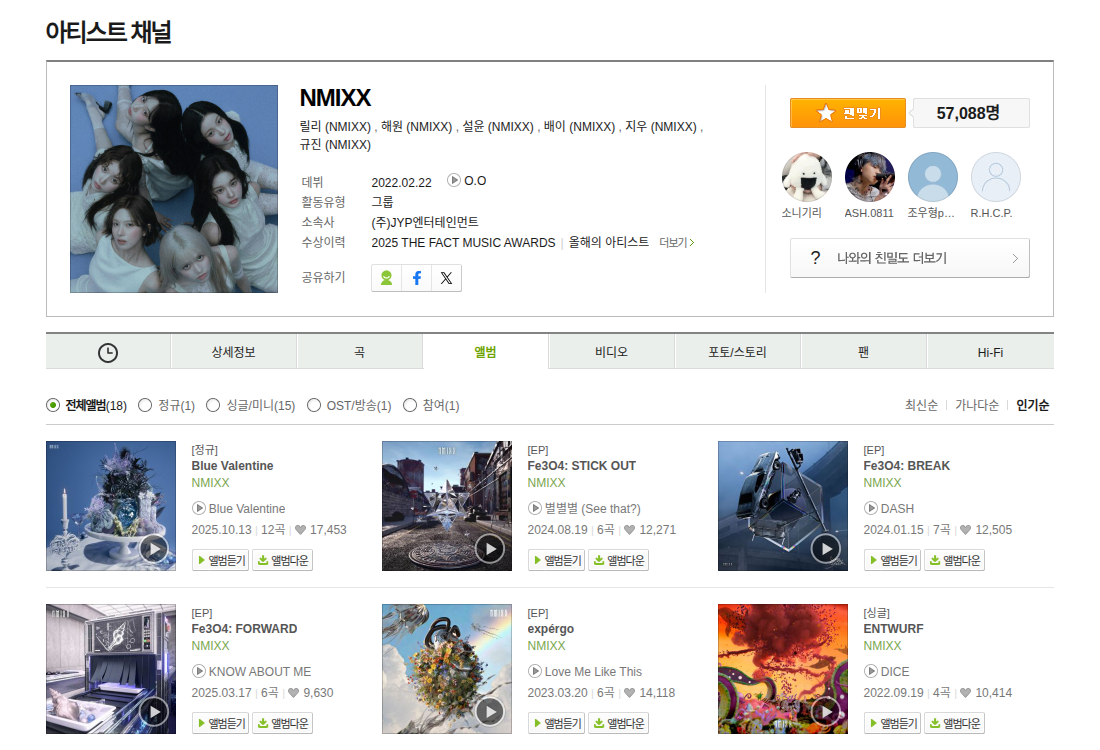Open the recent activity clock tab
Screen dimensions: 1100x750
[108, 352]
